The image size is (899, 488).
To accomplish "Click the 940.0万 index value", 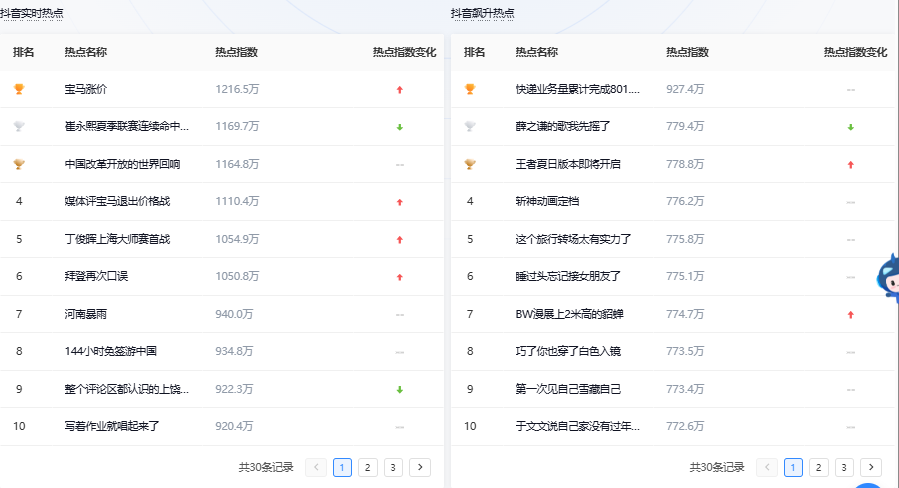I will [x=234, y=314].
